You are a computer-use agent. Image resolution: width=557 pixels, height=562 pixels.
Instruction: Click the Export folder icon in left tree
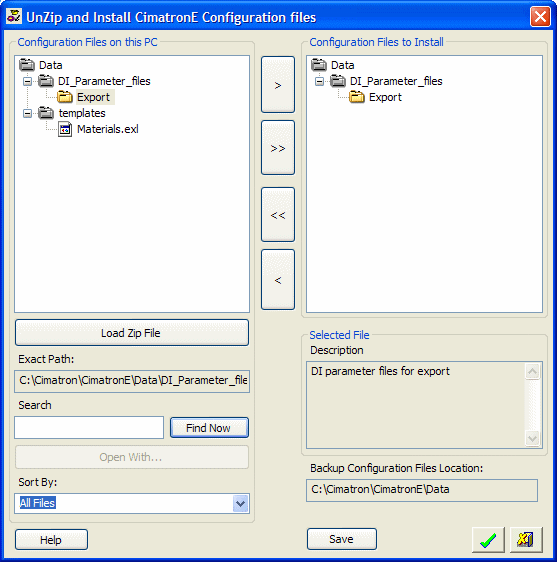65,97
